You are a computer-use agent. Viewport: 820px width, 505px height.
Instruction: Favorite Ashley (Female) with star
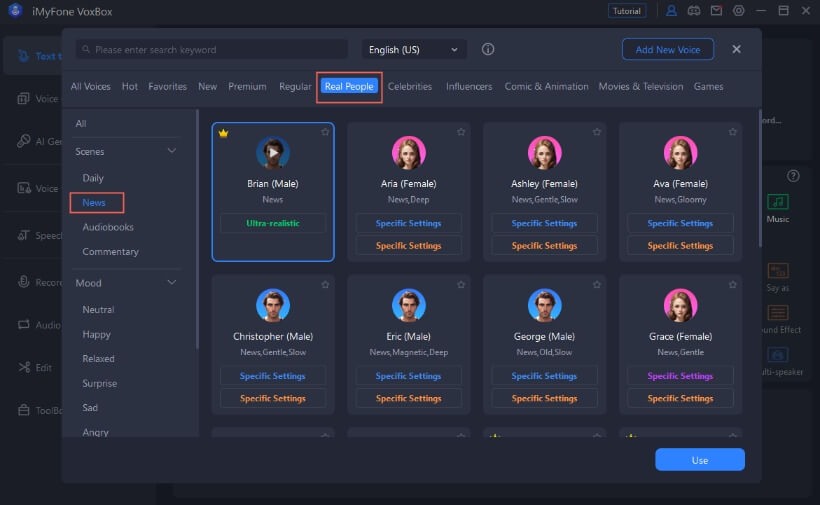[597, 132]
